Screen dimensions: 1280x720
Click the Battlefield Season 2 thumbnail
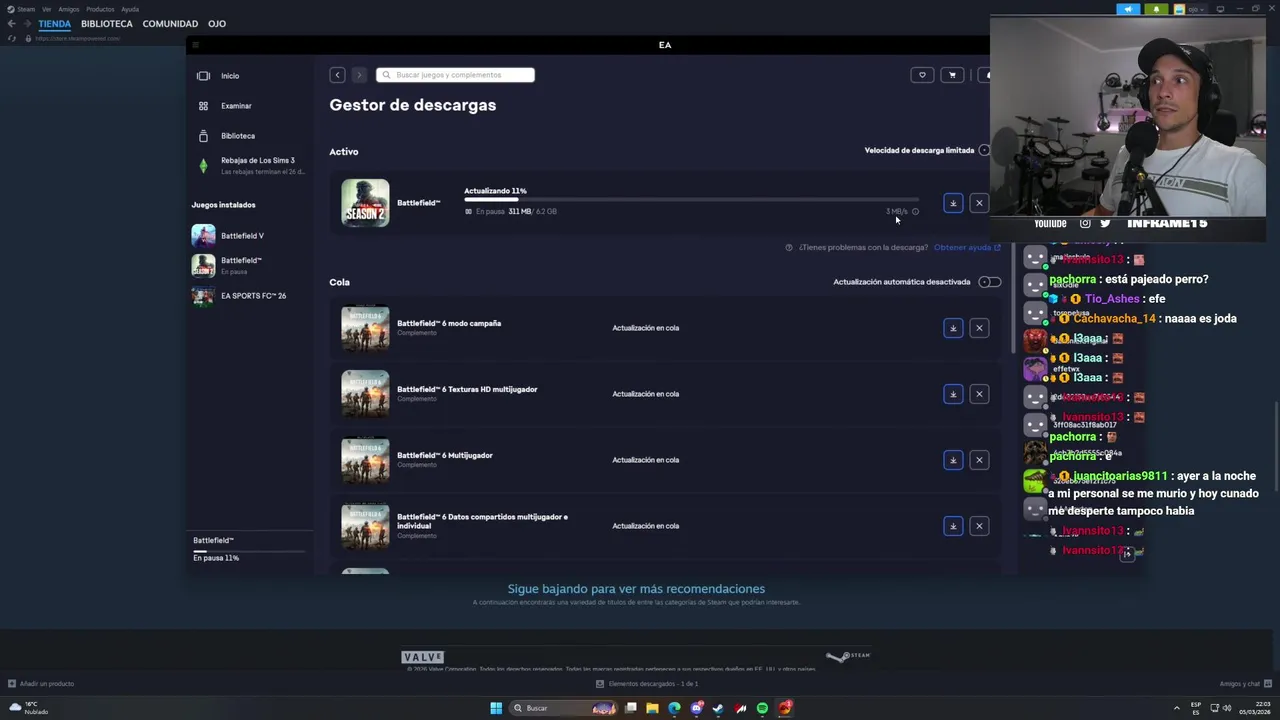tap(365, 203)
